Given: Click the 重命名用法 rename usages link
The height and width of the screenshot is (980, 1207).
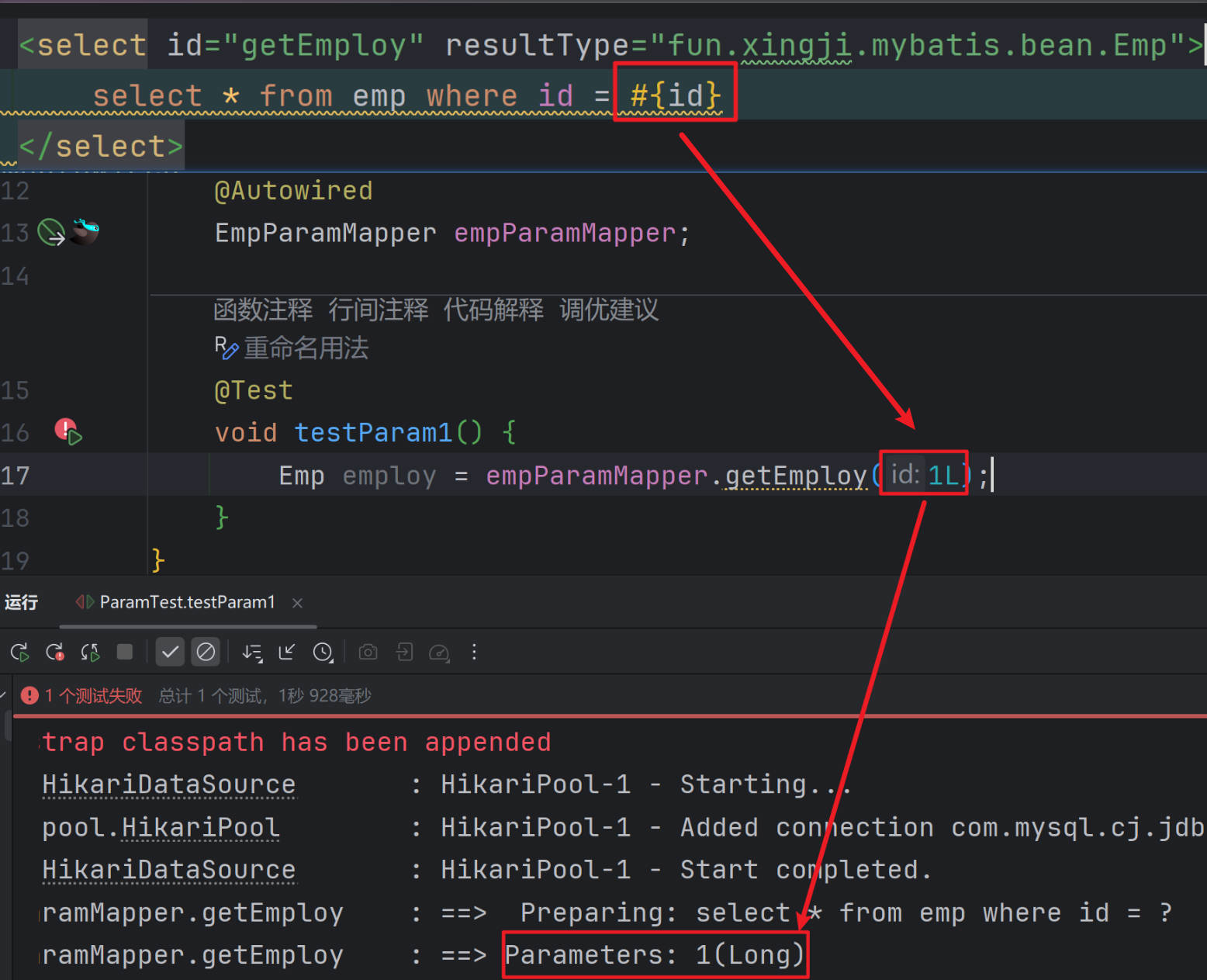Looking at the screenshot, I should pyautogui.click(x=306, y=348).
